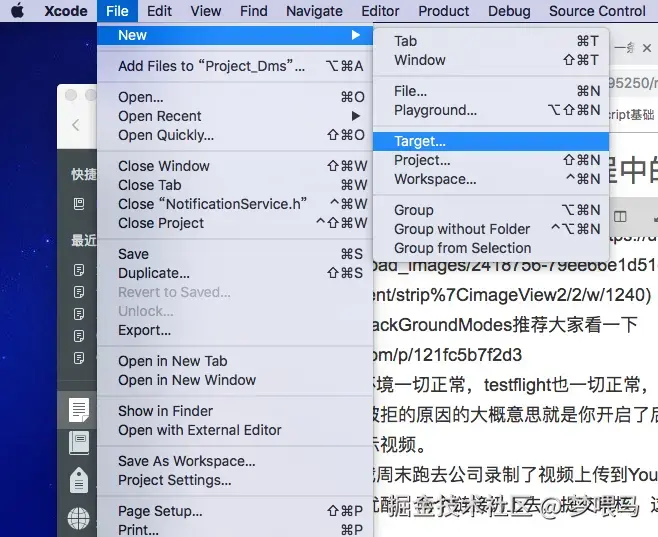
Task: Open the Product menu
Action: click(444, 11)
